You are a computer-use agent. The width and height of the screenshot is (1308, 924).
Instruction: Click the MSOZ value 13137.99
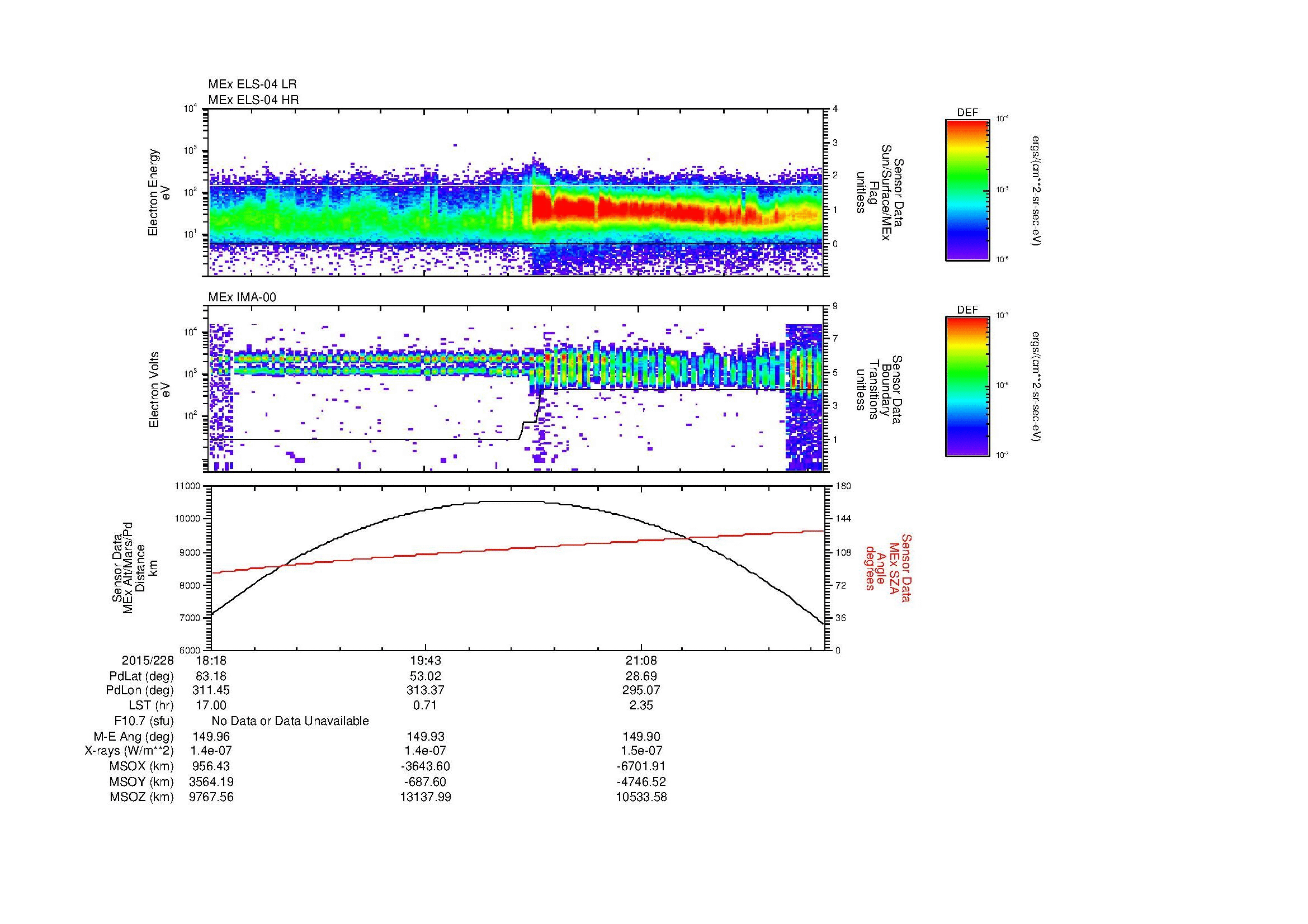(x=426, y=797)
